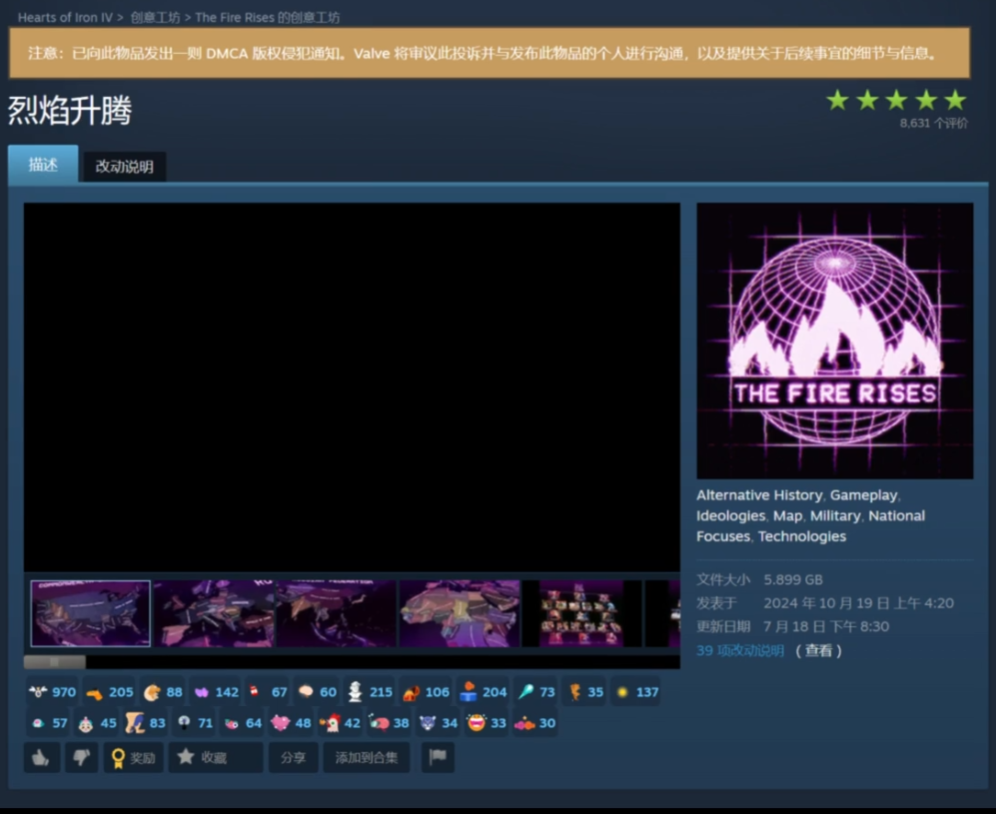
Task: Click the teal comet award showing 73
Action: click(536, 692)
